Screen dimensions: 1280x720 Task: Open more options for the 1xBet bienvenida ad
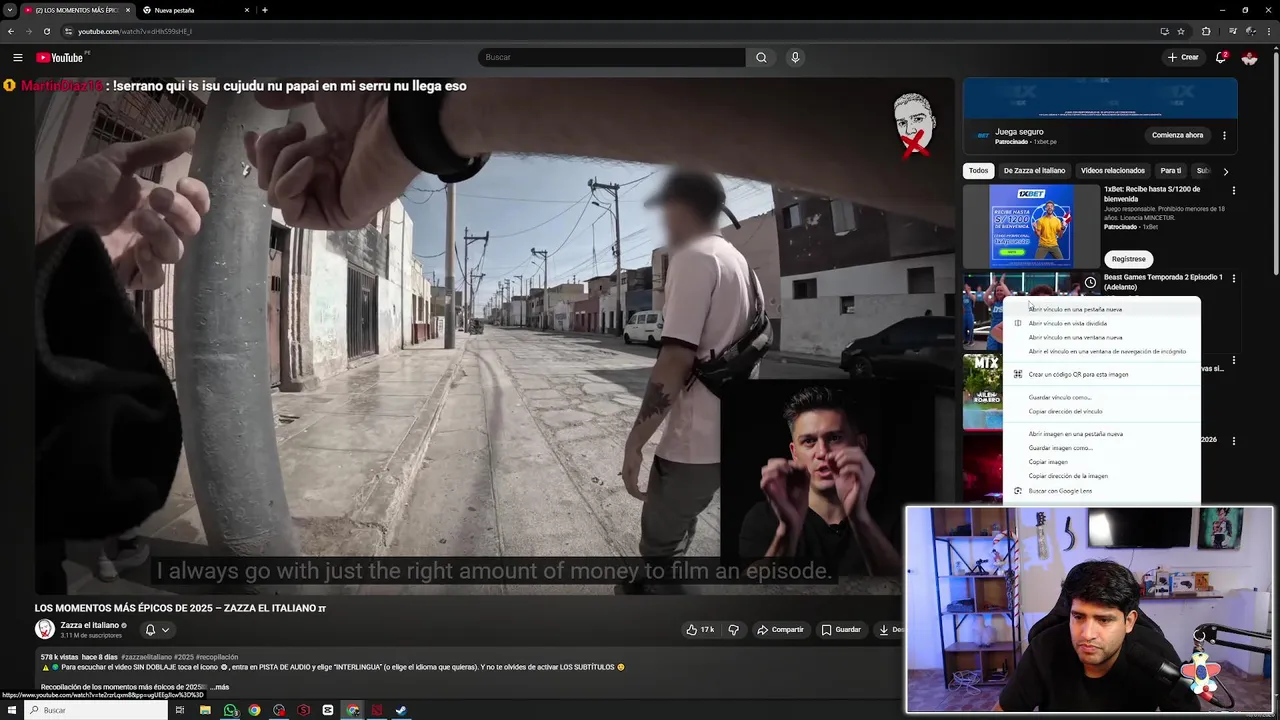(x=1233, y=190)
